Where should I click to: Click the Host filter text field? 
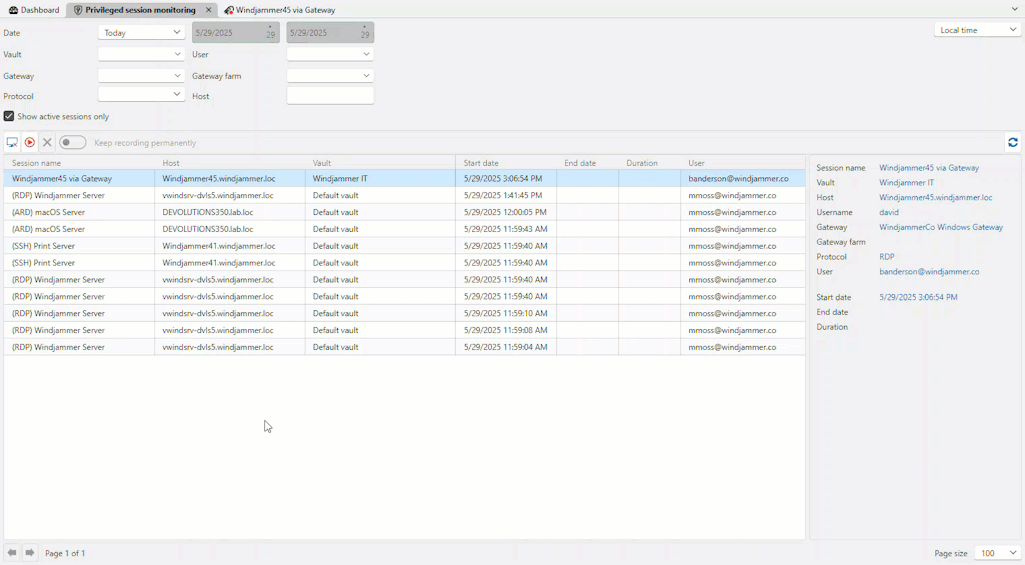(x=330, y=97)
